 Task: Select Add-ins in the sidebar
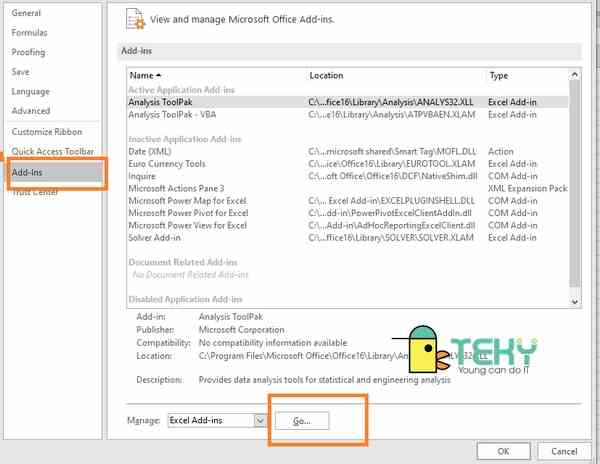coord(55,172)
